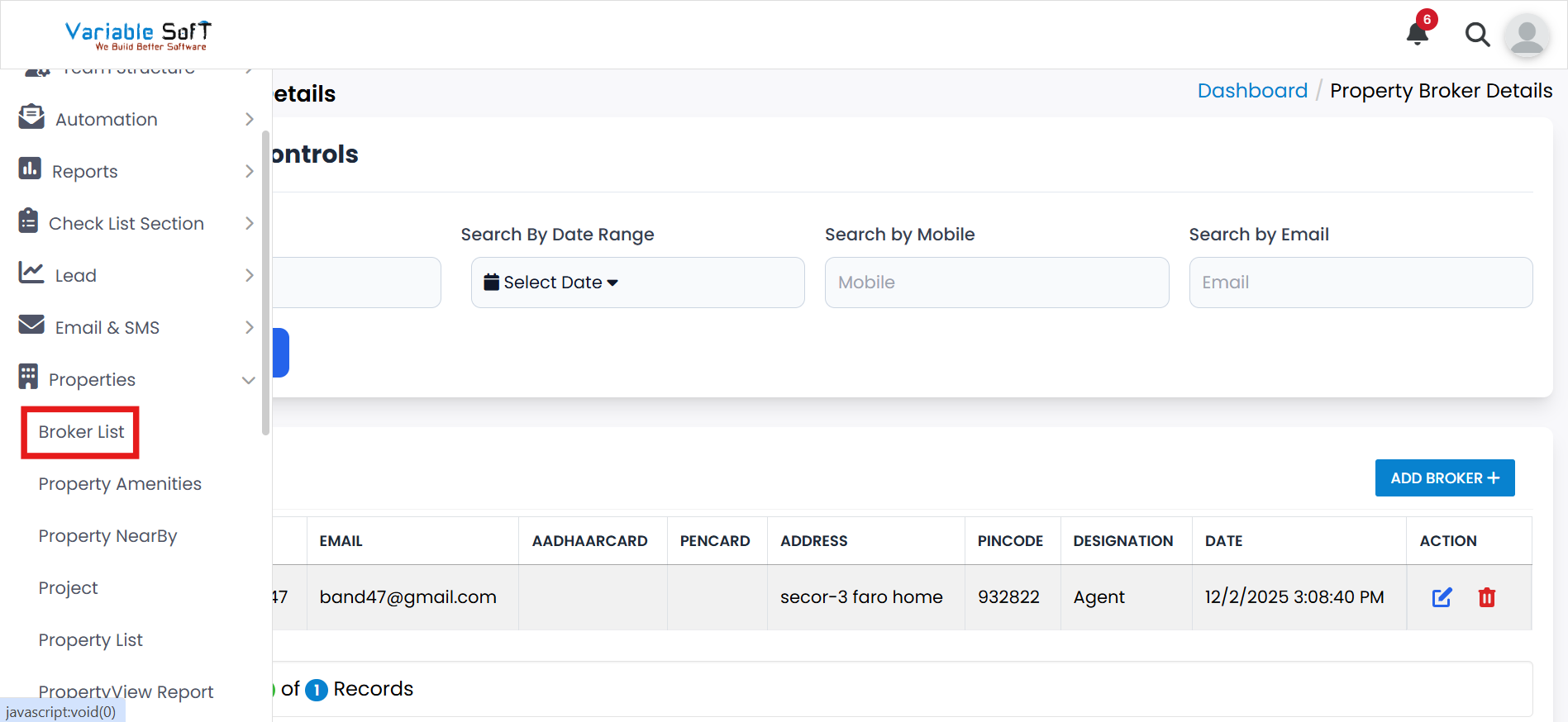This screenshot has width=1568, height=722.
Task: Click the red delete trash icon
Action: point(1486,597)
